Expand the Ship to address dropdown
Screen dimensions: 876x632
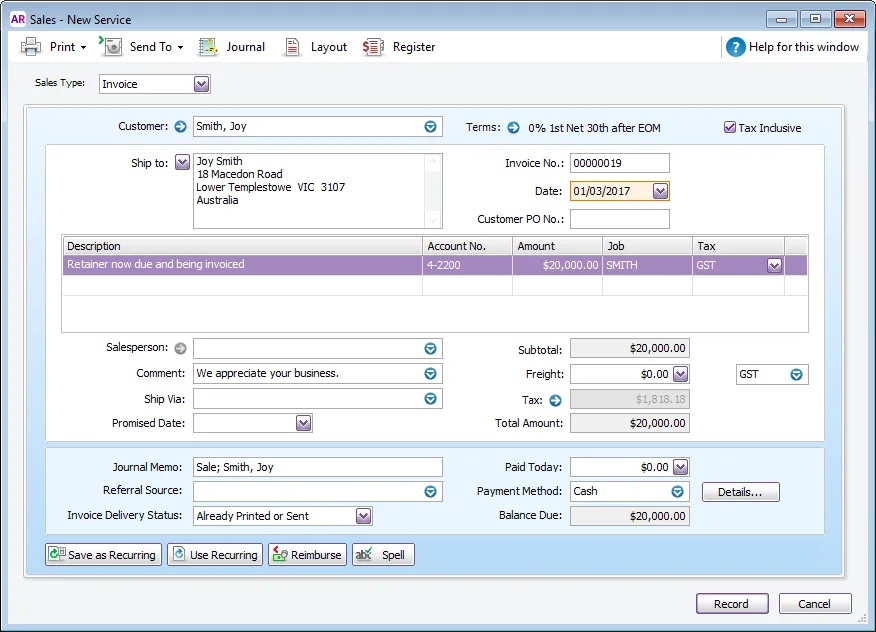pos(182,163)
